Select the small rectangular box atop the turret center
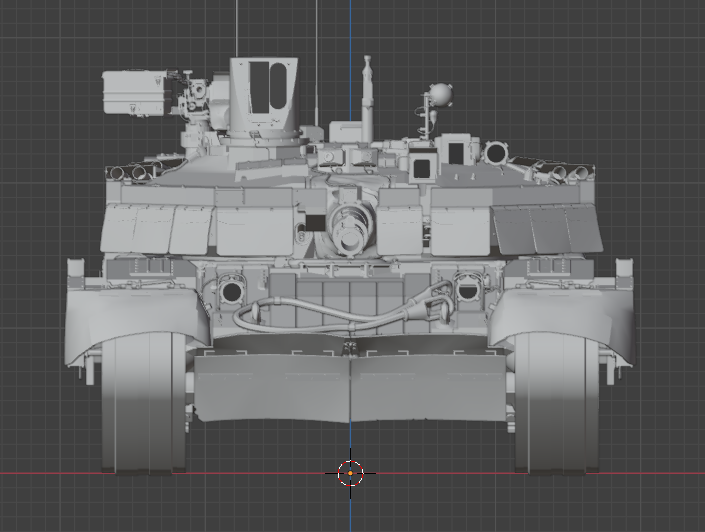This screenshot has width=705, height=532. 346,132
